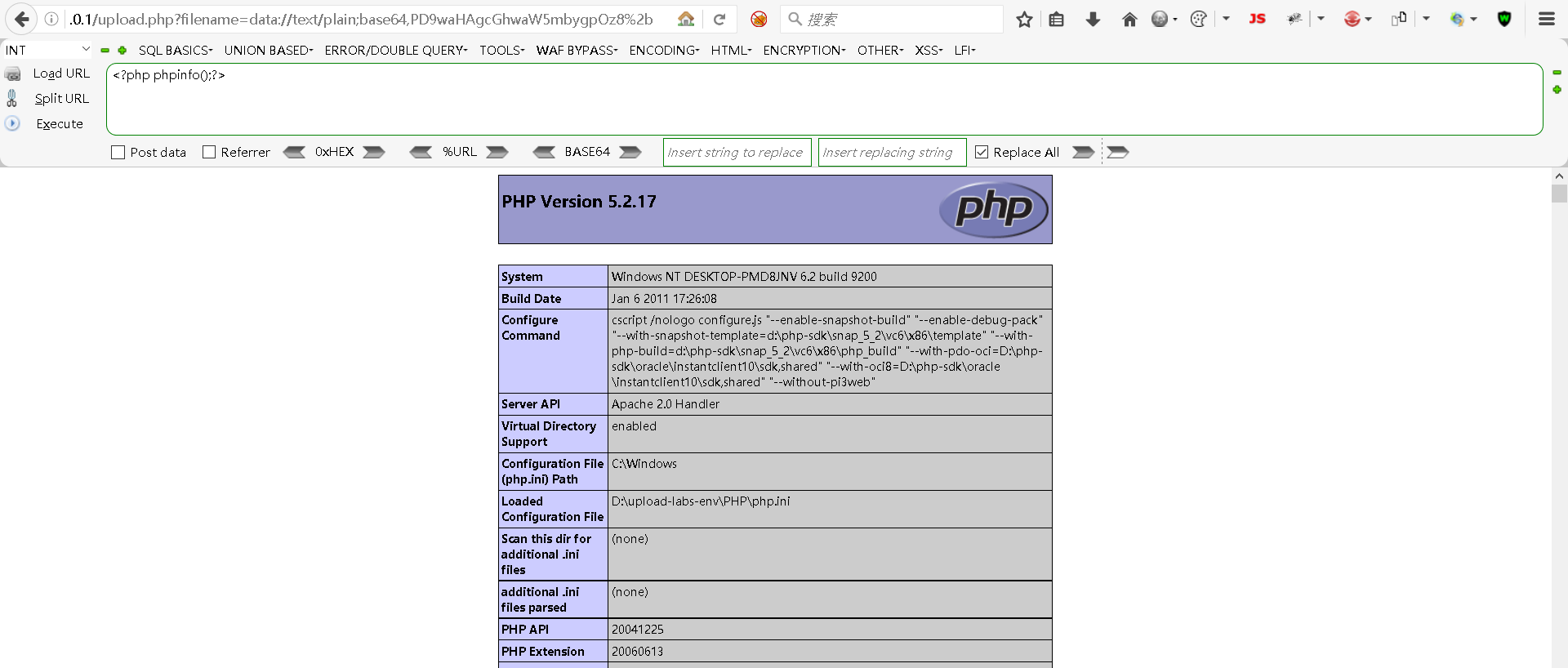Expand dropdown arrow beside gray globe icon
Image resolution: width=1568 pixels, height=668 pixels.
pos(1175,19)
